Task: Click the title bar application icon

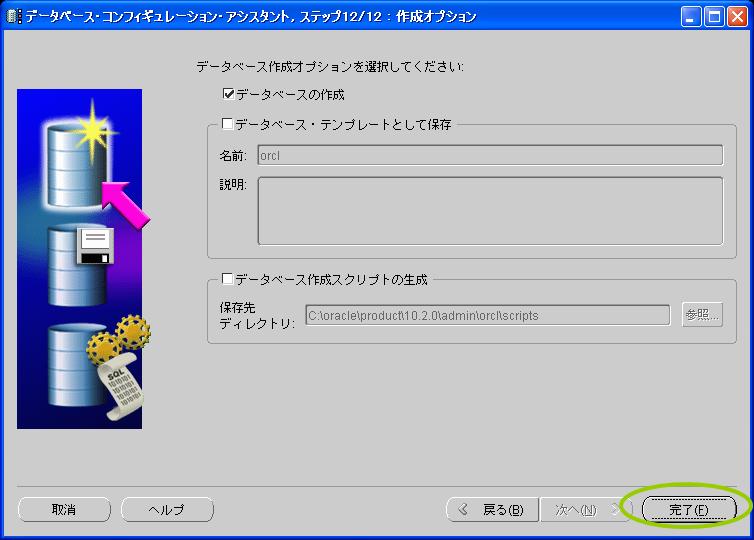Action: 13,16
